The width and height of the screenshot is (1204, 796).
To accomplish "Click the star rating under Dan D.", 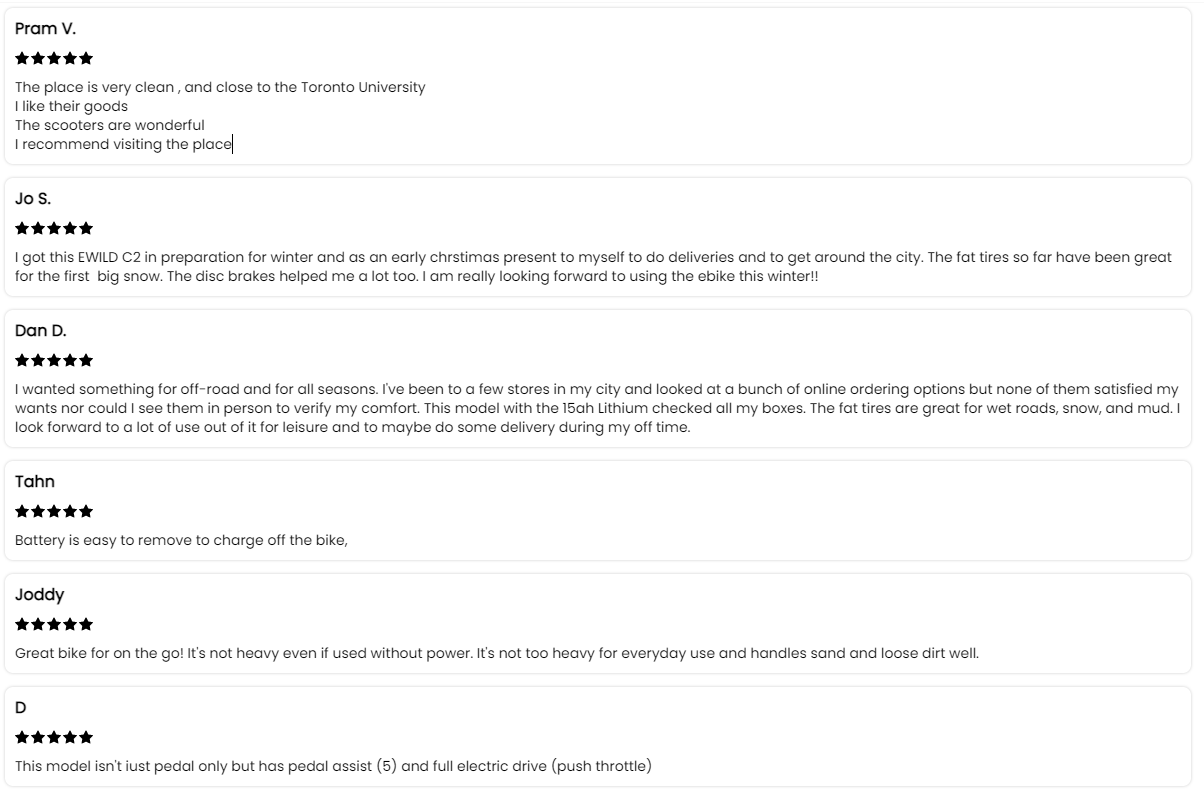I will (x=54, y=360).
